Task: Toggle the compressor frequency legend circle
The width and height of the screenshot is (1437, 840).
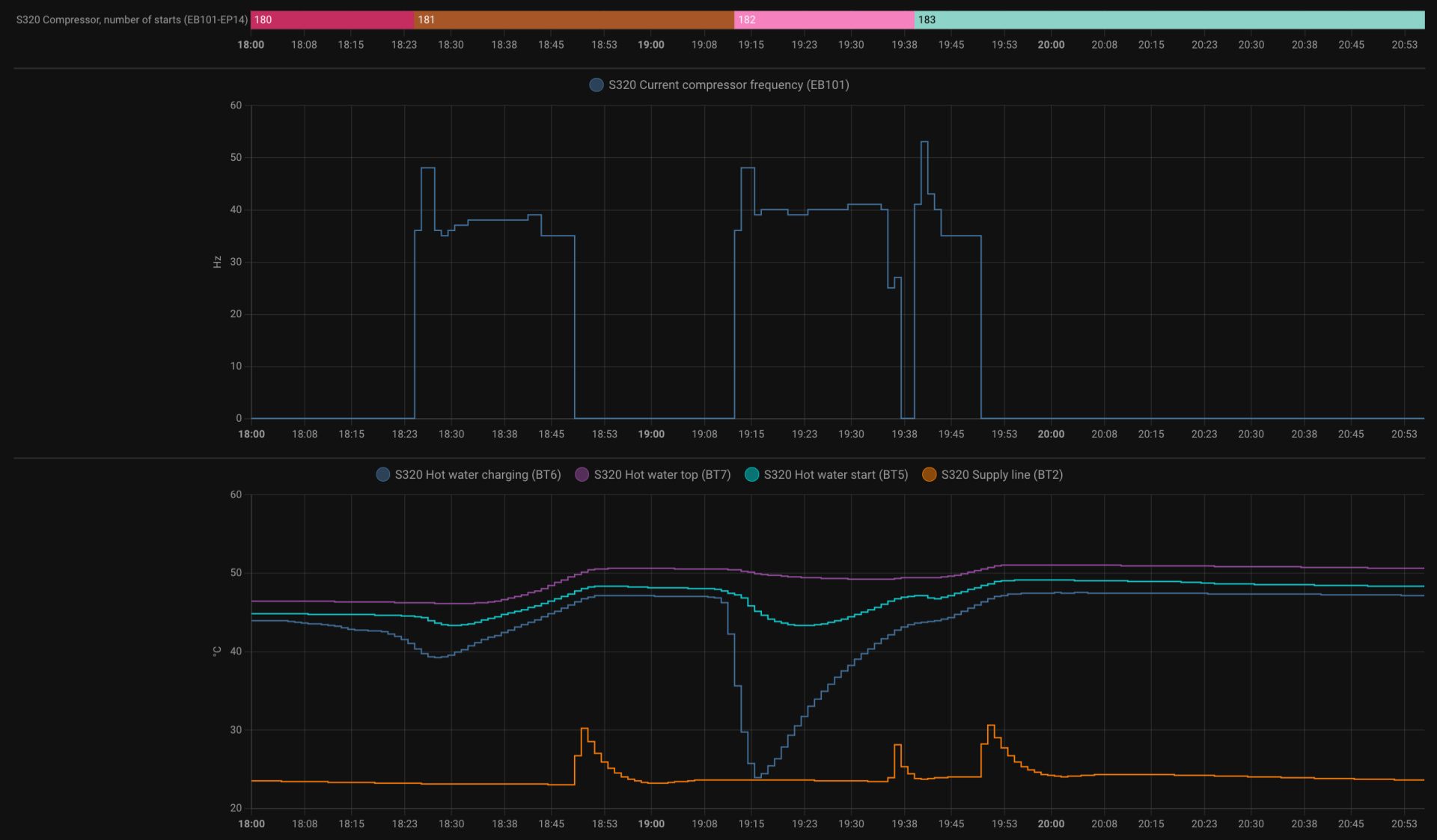Action: click(596, 85)
